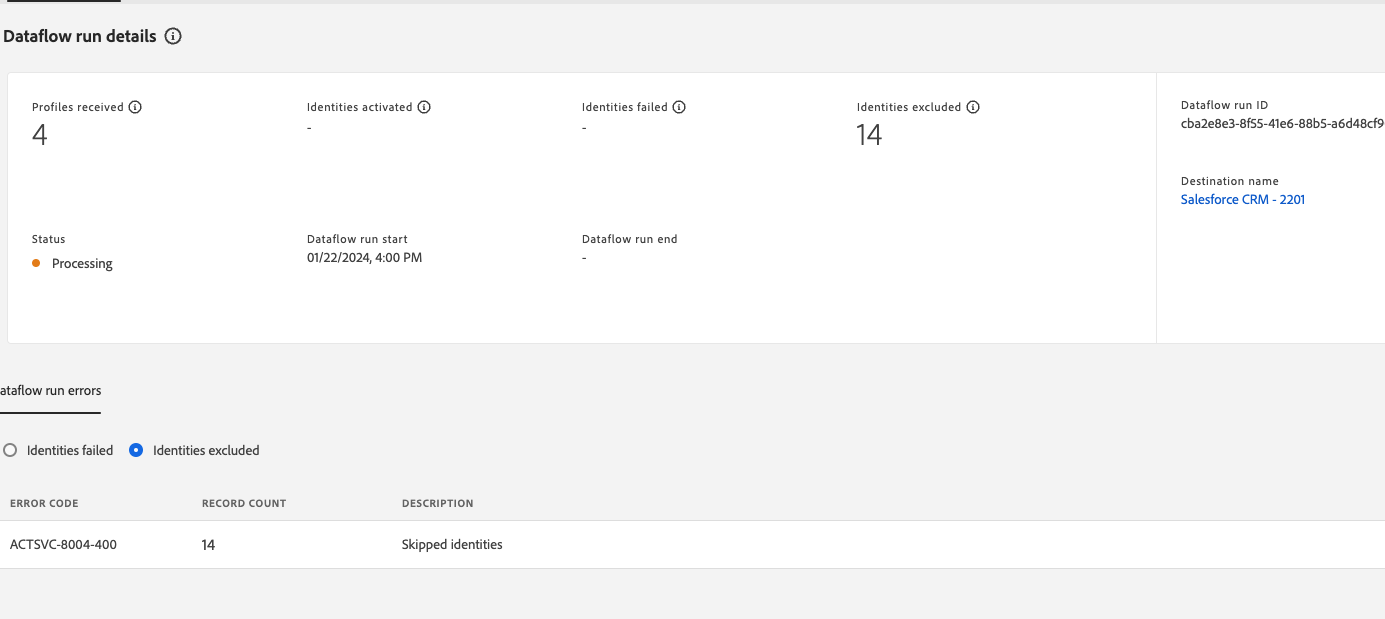Viewport: 1385px width, 619px height.
Task: Open the "Salesforce CRM - 2201" destination link
Action: [x=1242, y=199]
